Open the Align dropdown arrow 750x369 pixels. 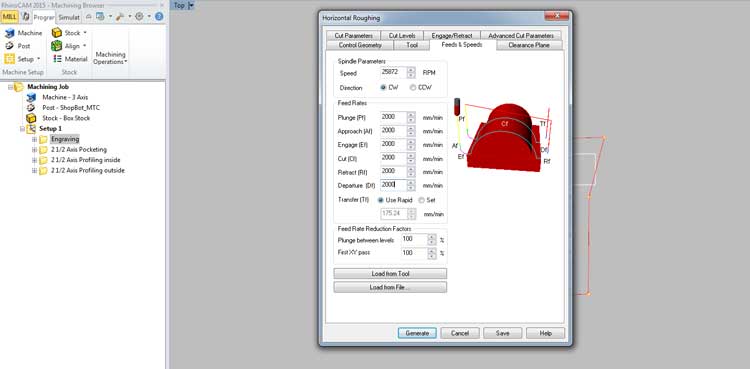pos(85,46)
